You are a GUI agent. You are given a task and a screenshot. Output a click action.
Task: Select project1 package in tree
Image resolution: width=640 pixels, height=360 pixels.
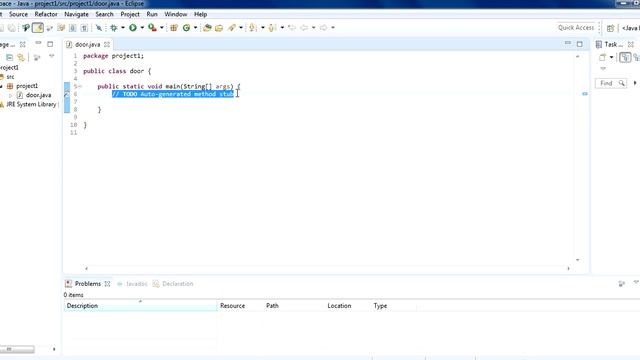[x=27, y=86]
